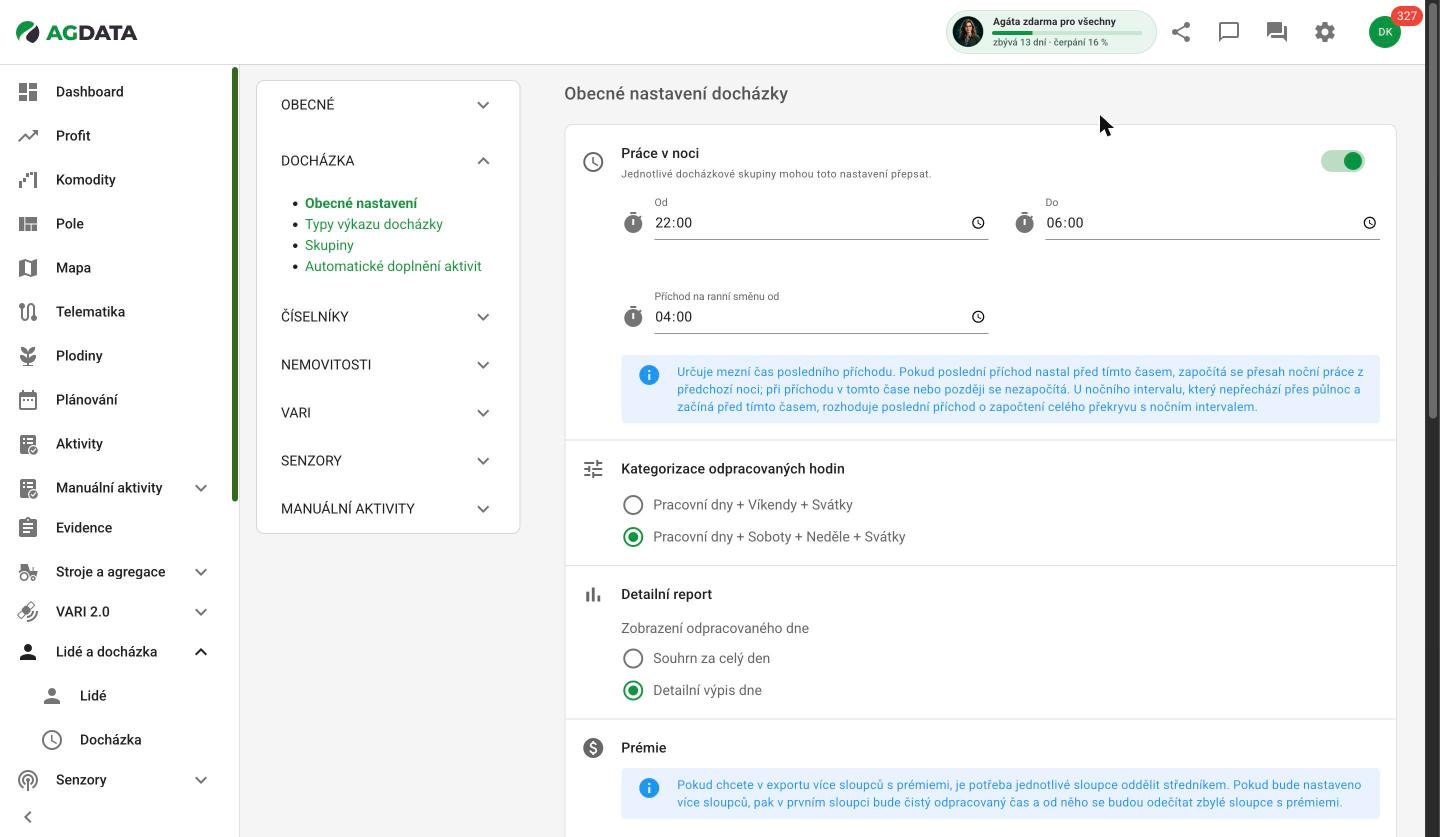The width and height of the screenshot is (1440, 837).
Task: Click the DK user avatar
Action: (1385, 32)
